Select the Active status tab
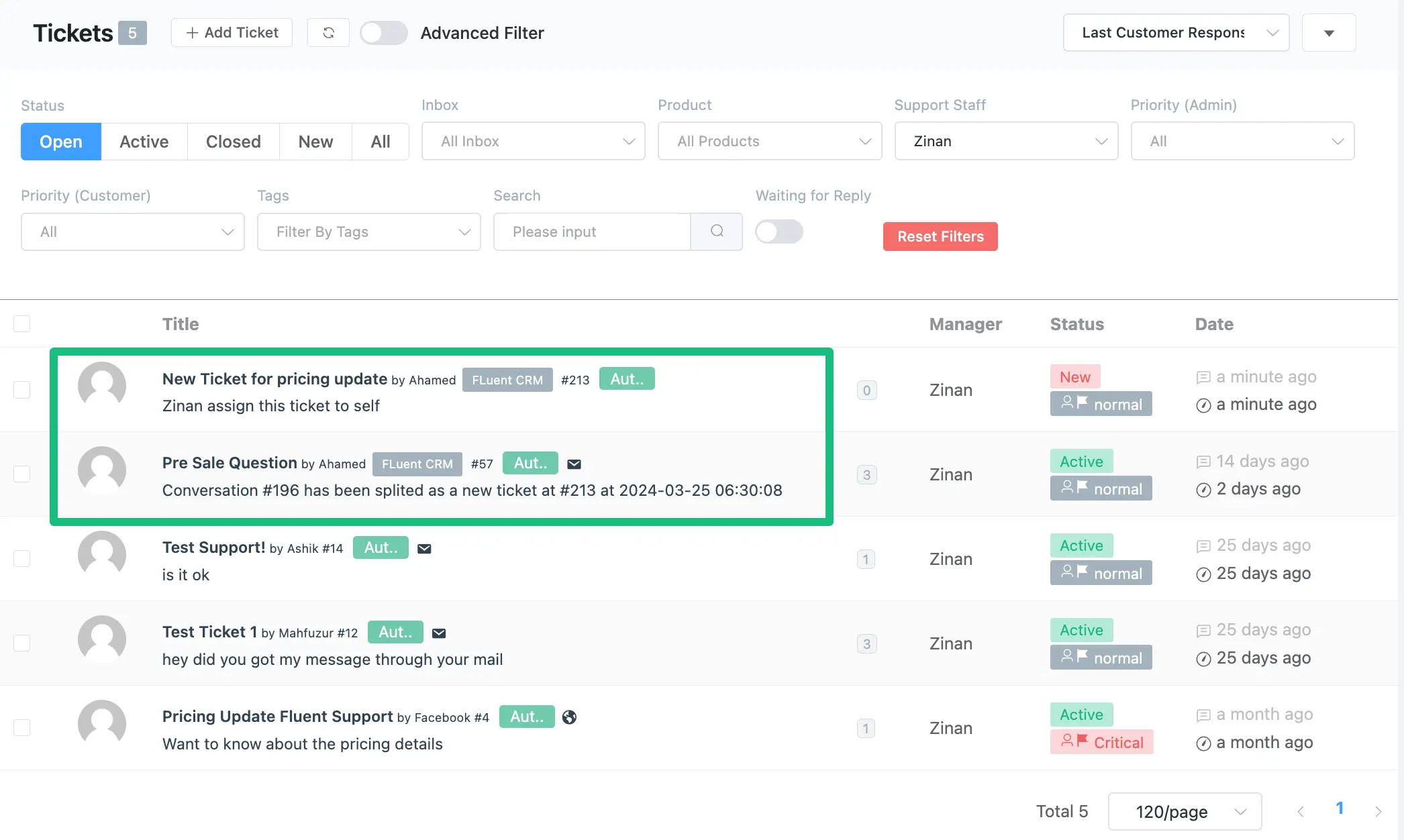The height and width of the screenshot is (840, 1404). tap(144, 142)
